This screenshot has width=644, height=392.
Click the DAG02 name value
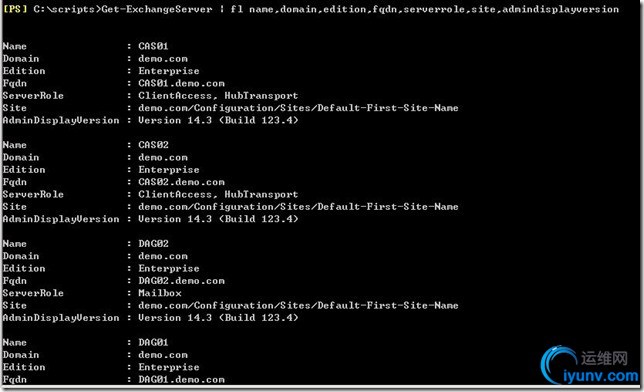pos(153,243)
